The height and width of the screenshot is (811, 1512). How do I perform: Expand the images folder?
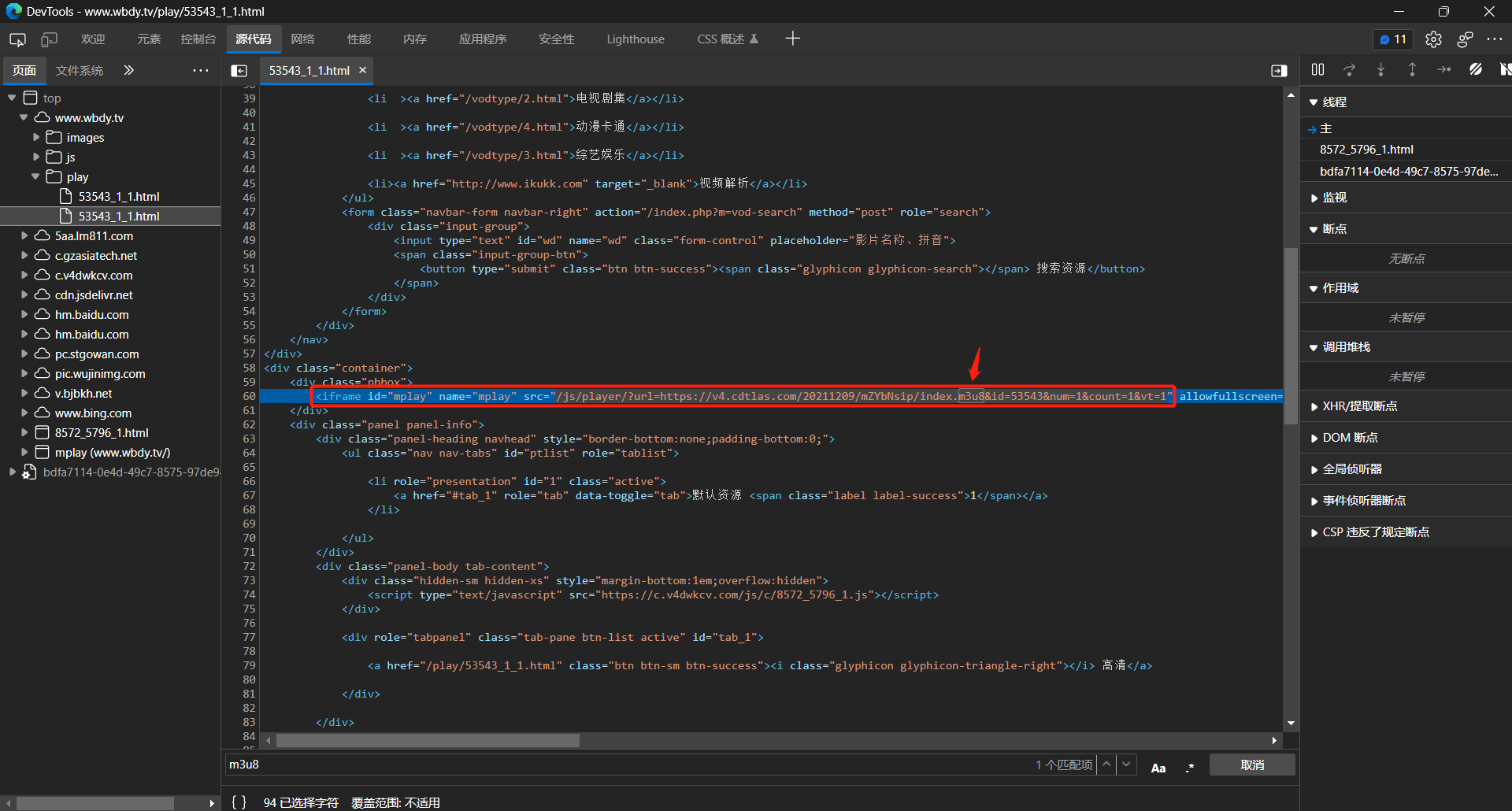(35, 137)
